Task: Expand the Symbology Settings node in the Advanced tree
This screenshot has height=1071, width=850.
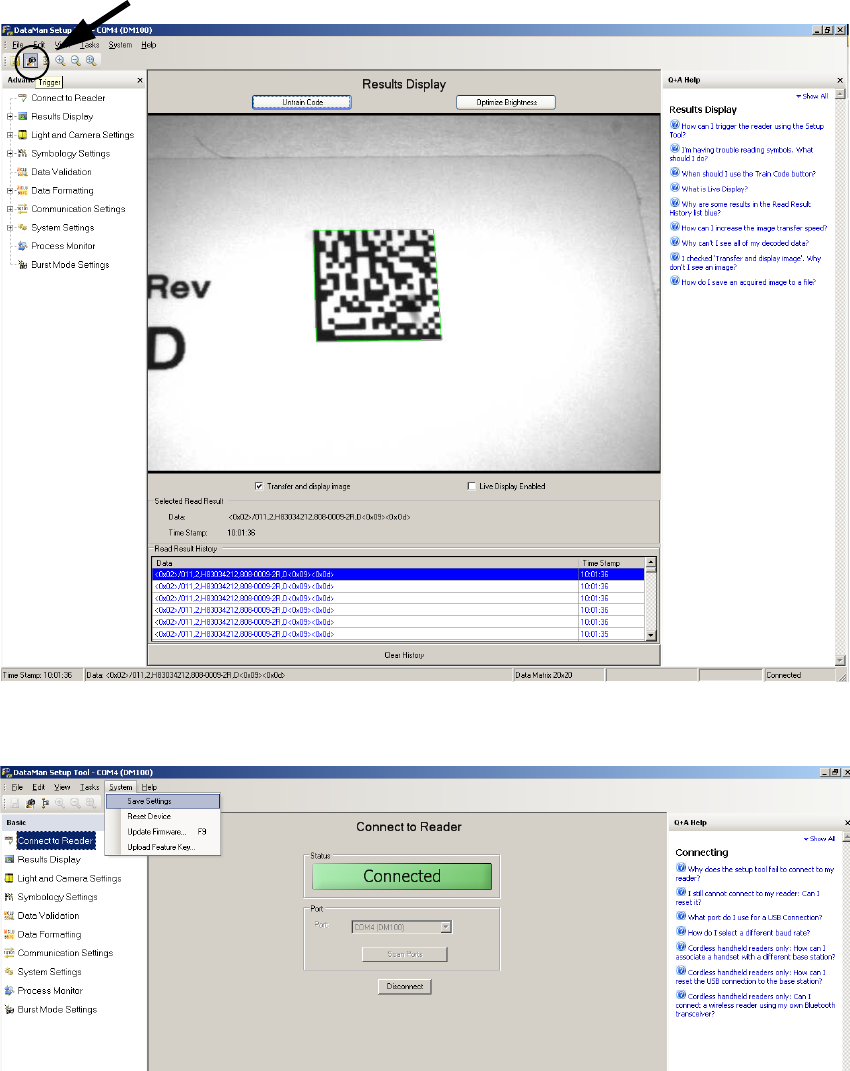Action: point(10,154)
